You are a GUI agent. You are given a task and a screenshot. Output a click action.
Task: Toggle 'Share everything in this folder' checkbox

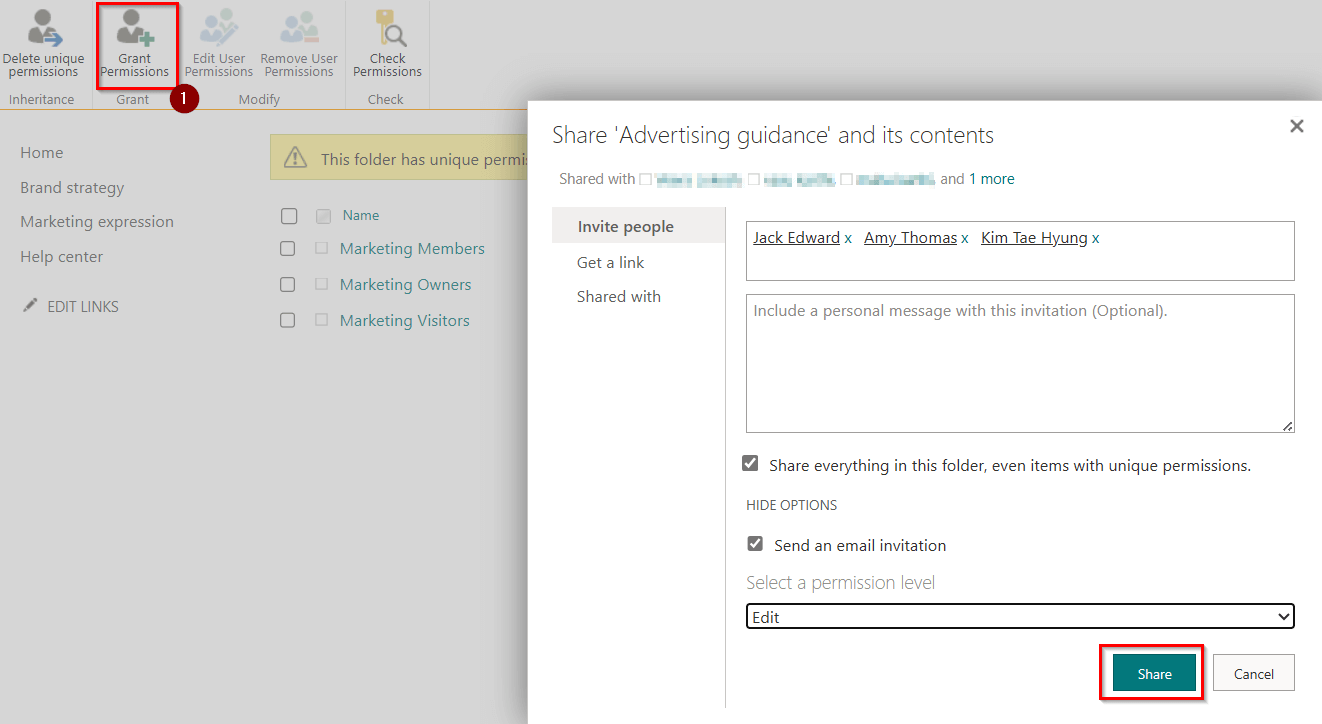click(x=750, y=464)
